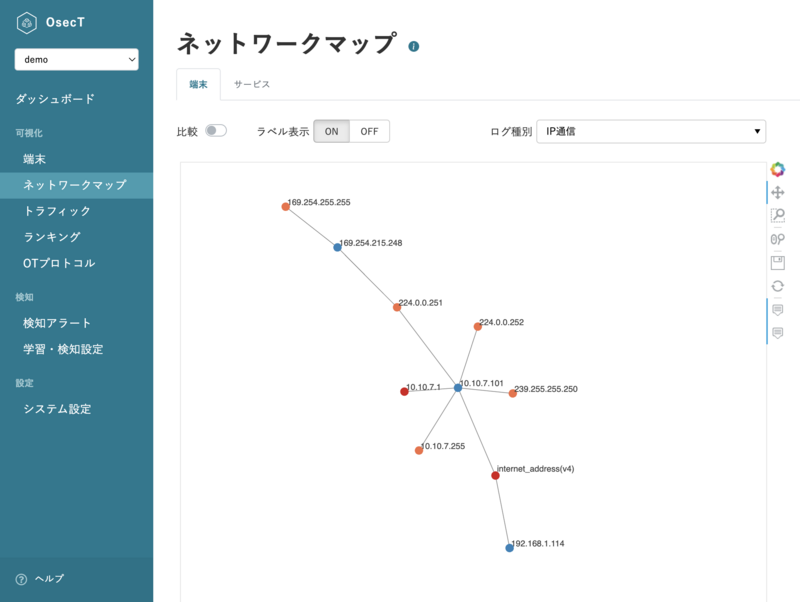
Task: Click node 10.10.7.101 blue dot
Action: coord(458,388)
